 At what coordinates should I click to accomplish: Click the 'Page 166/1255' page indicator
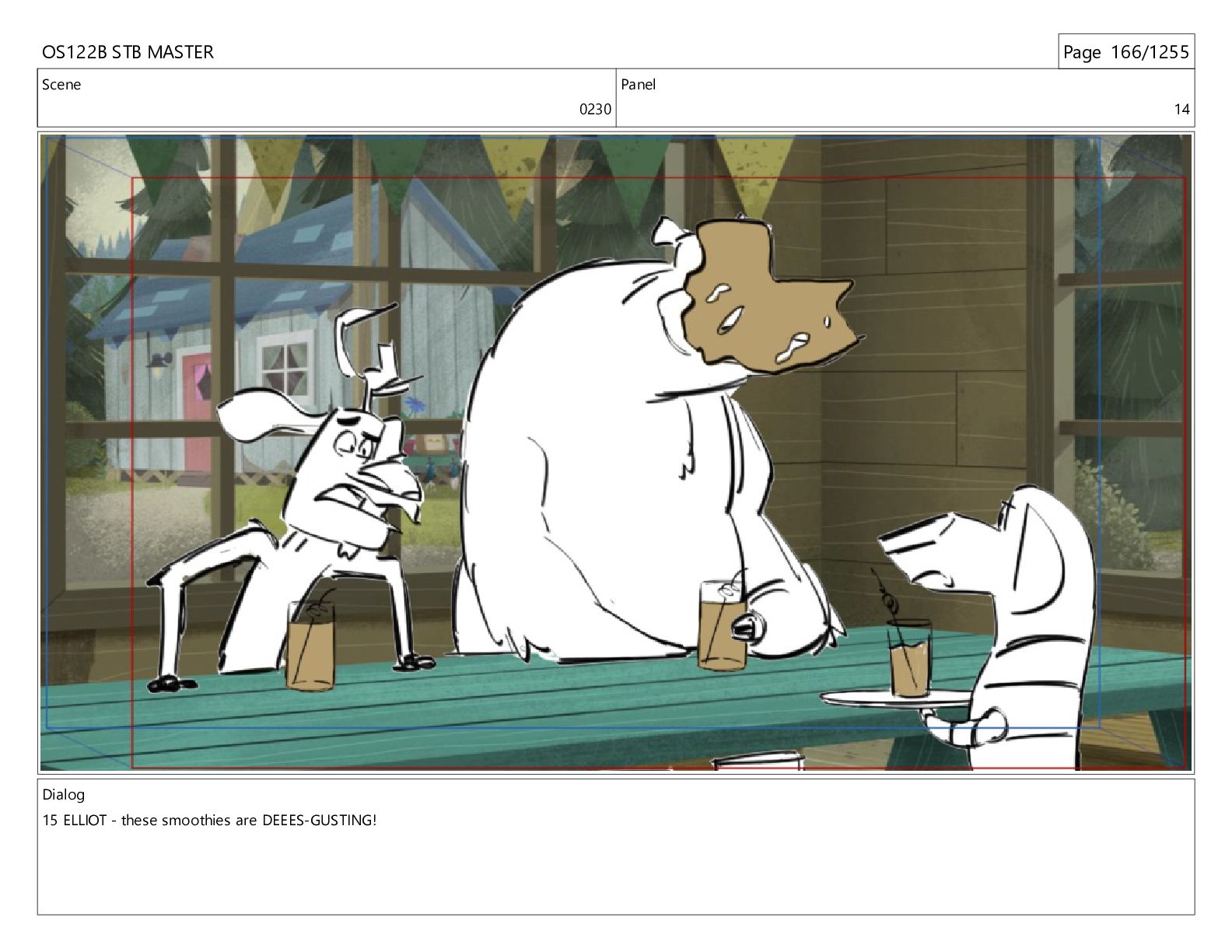1125,52
